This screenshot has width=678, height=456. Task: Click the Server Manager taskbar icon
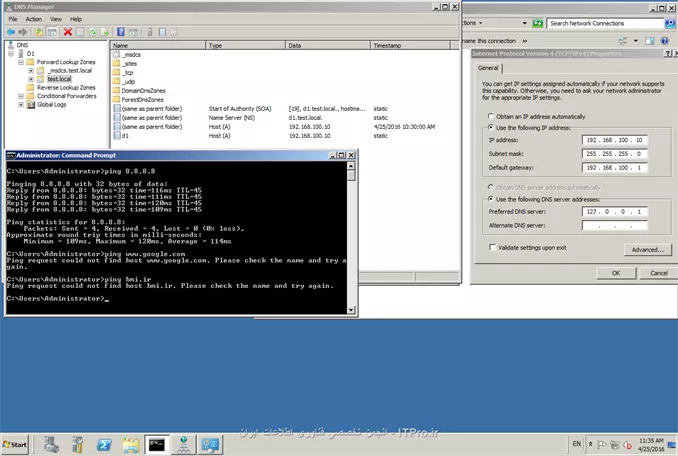pos(52,444)
